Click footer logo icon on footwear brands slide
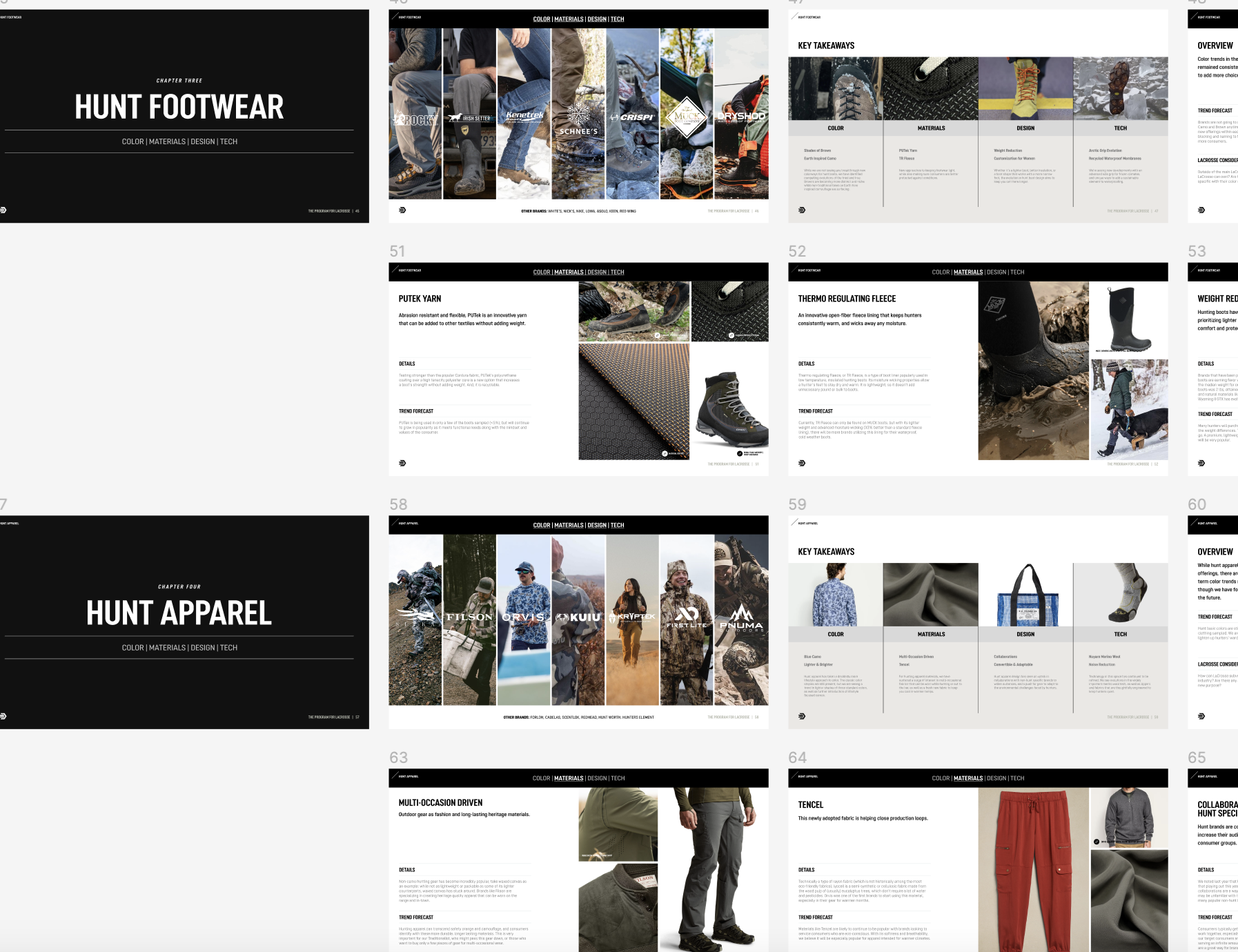The height and width of the screenshot is (952, 1238). [x=402, y=210]
